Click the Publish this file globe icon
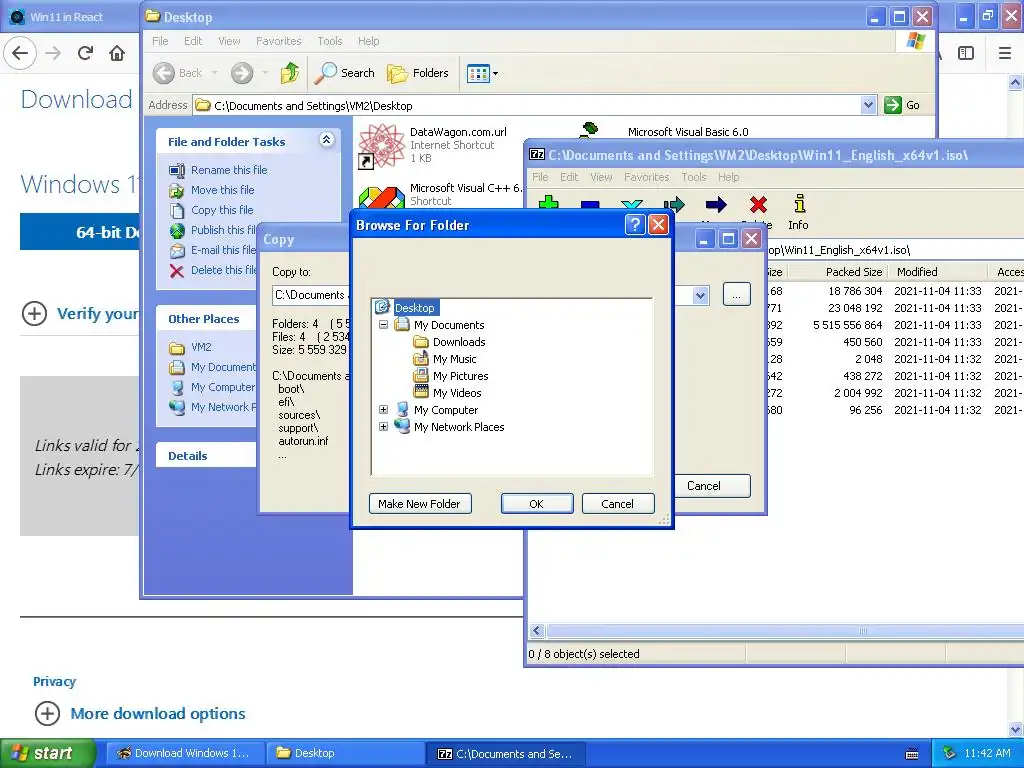 tap(177, 231)
